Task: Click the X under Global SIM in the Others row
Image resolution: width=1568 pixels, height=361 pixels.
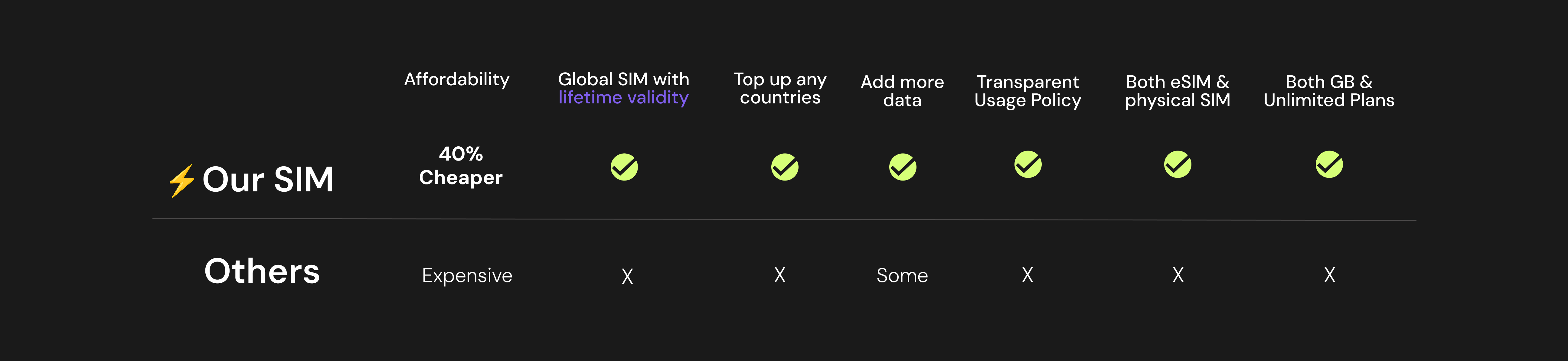Action: pos(627,276)
